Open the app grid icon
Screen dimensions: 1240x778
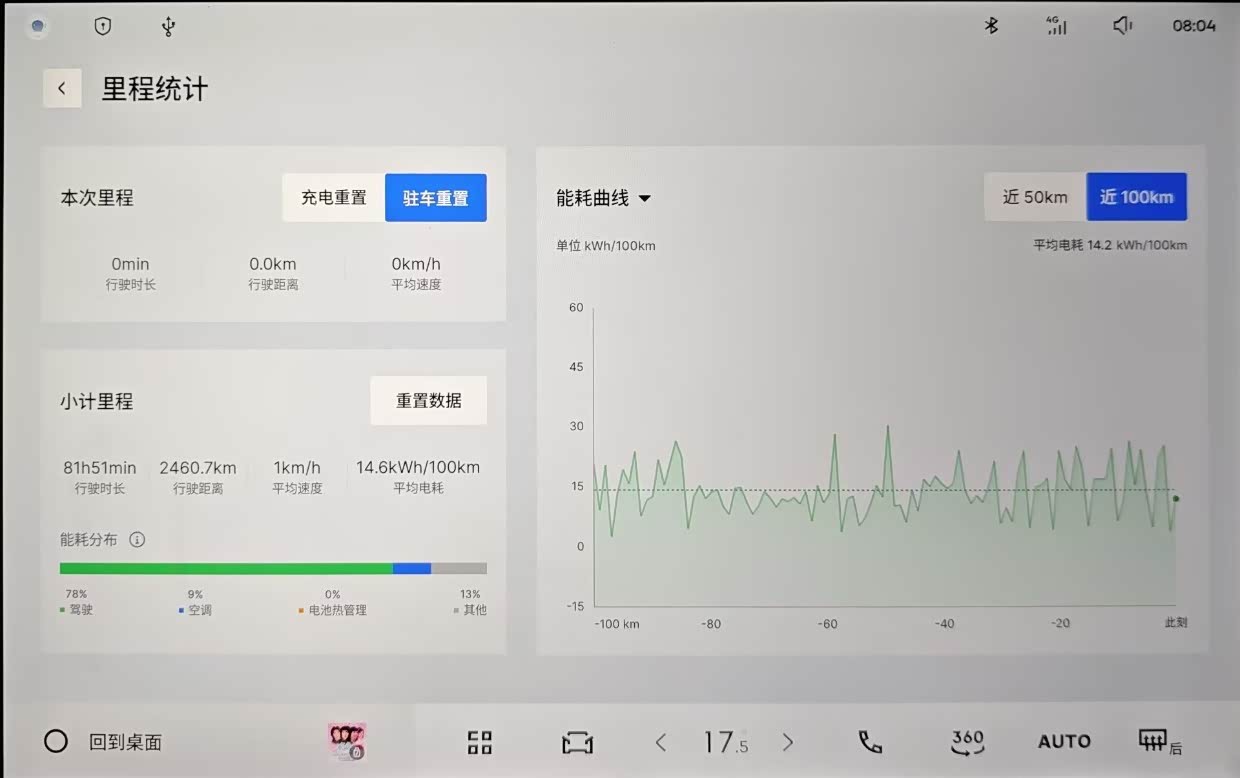(x=480, y=742)
